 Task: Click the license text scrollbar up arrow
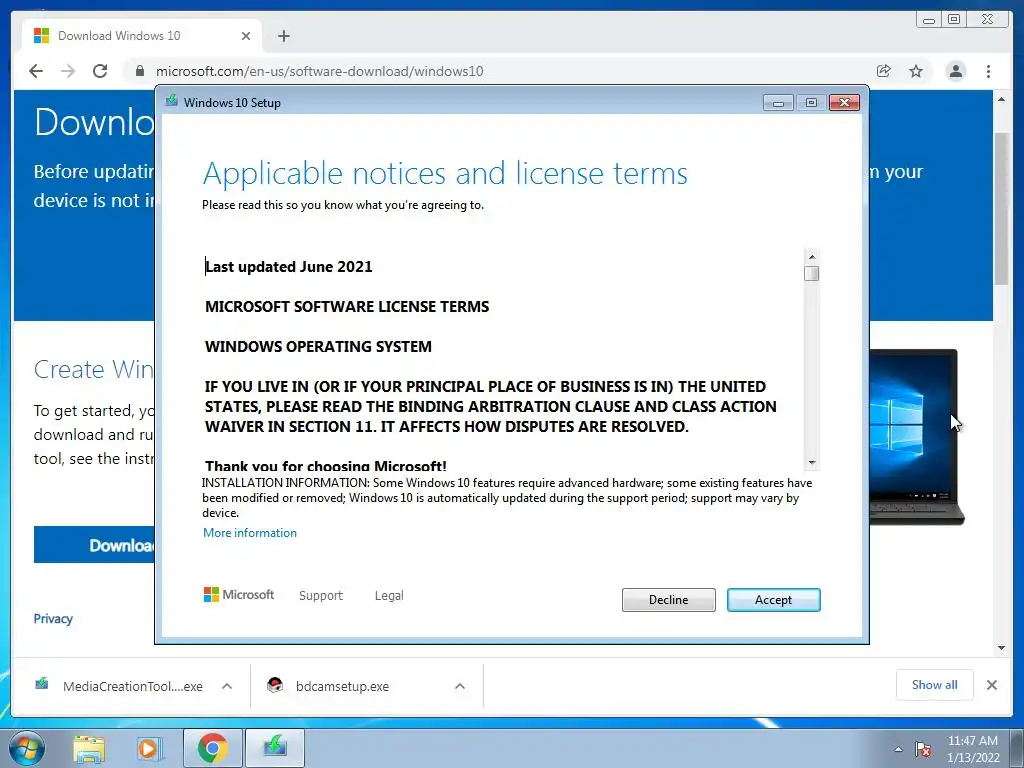[x=812, y=257]
